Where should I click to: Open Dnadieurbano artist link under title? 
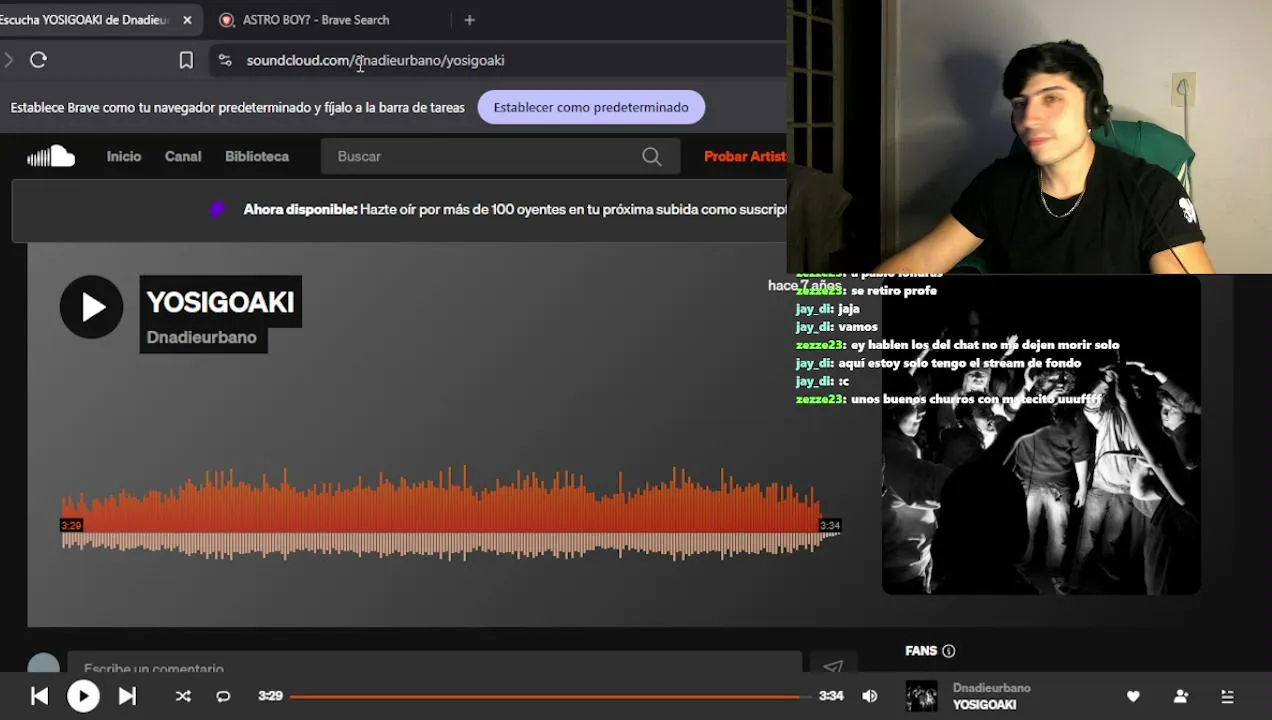point(202,337)
